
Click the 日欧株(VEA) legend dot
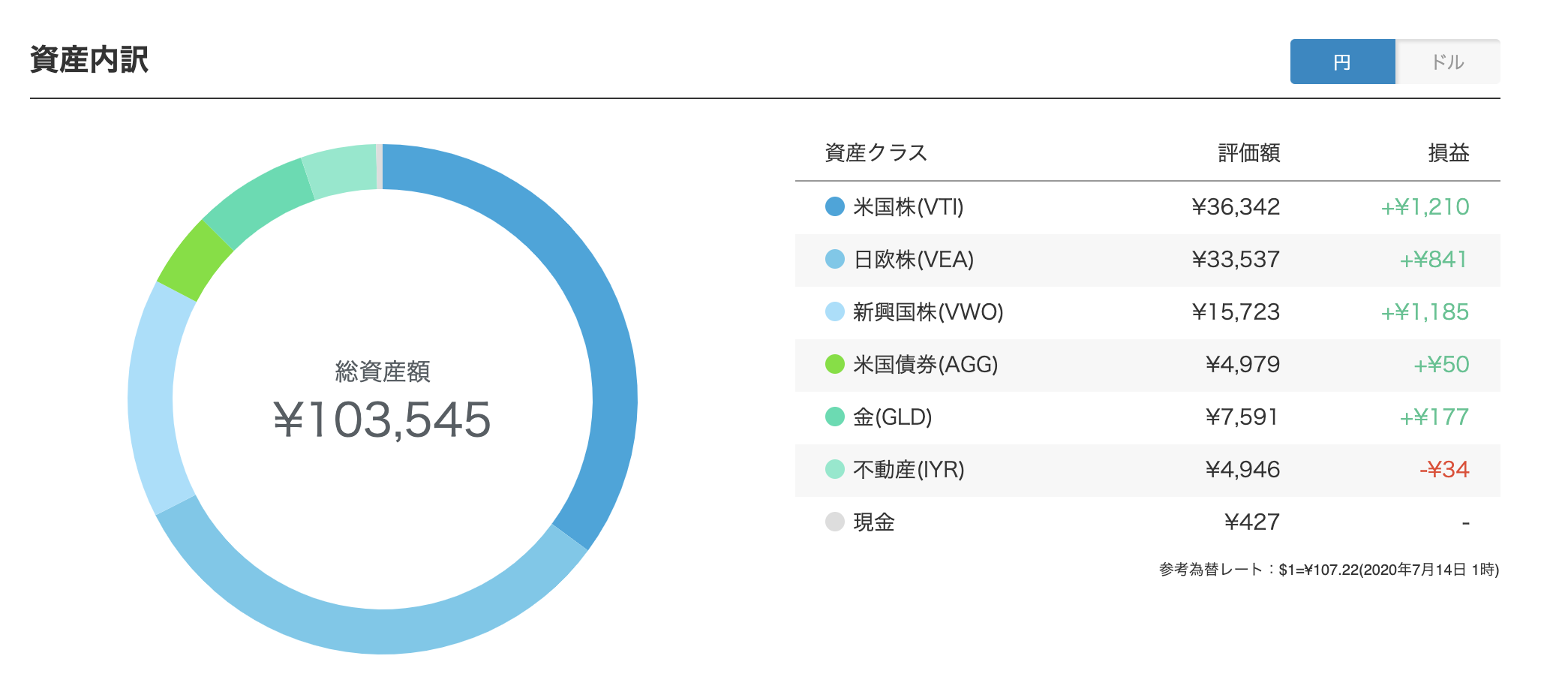[835, 259]
